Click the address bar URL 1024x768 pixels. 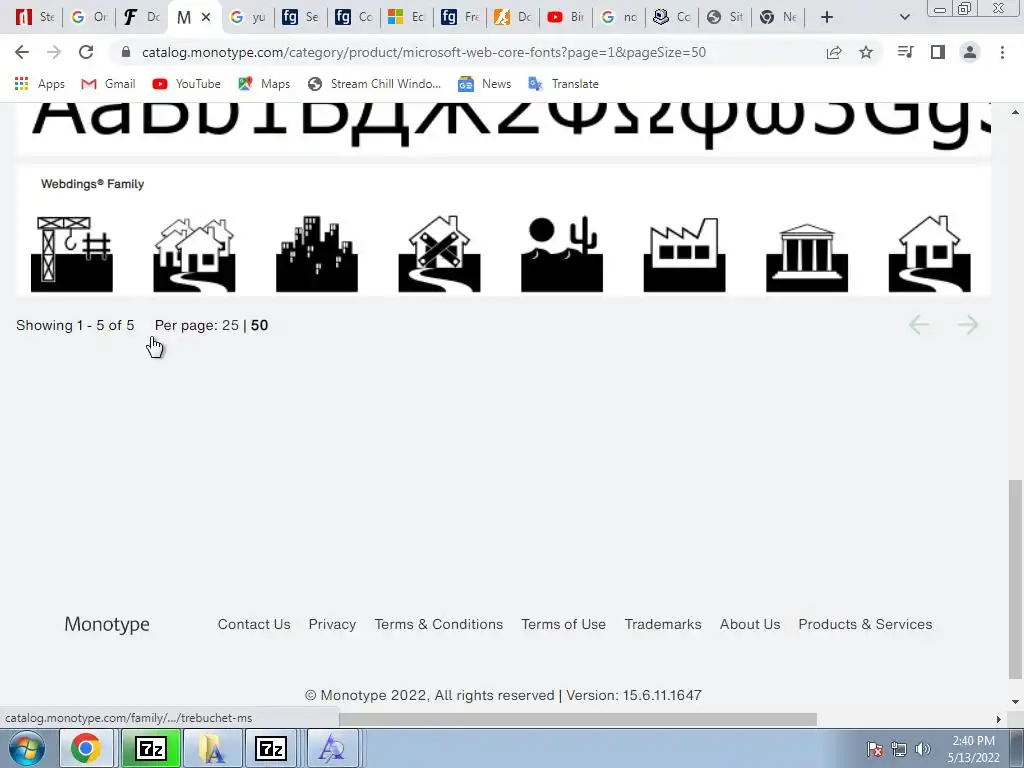423,52
